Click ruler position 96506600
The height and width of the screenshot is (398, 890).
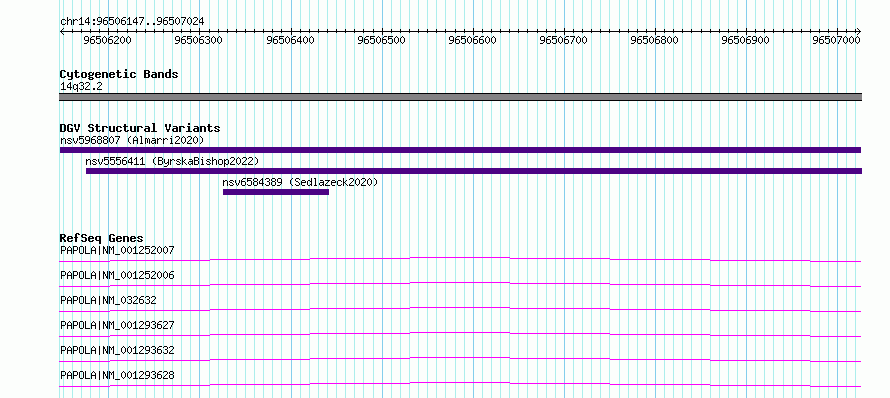coord(473,40)
